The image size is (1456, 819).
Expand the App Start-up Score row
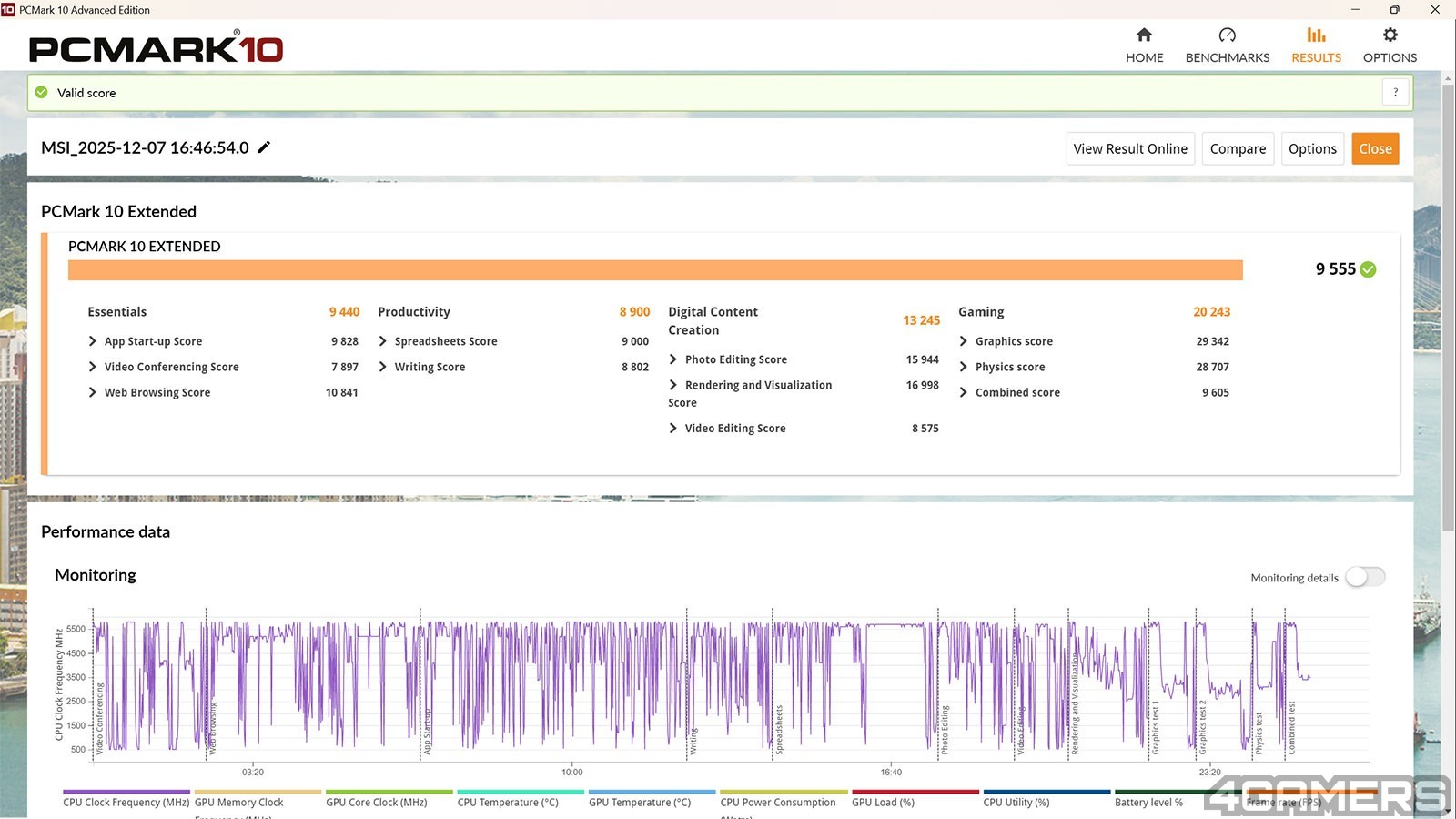(93, 341)
